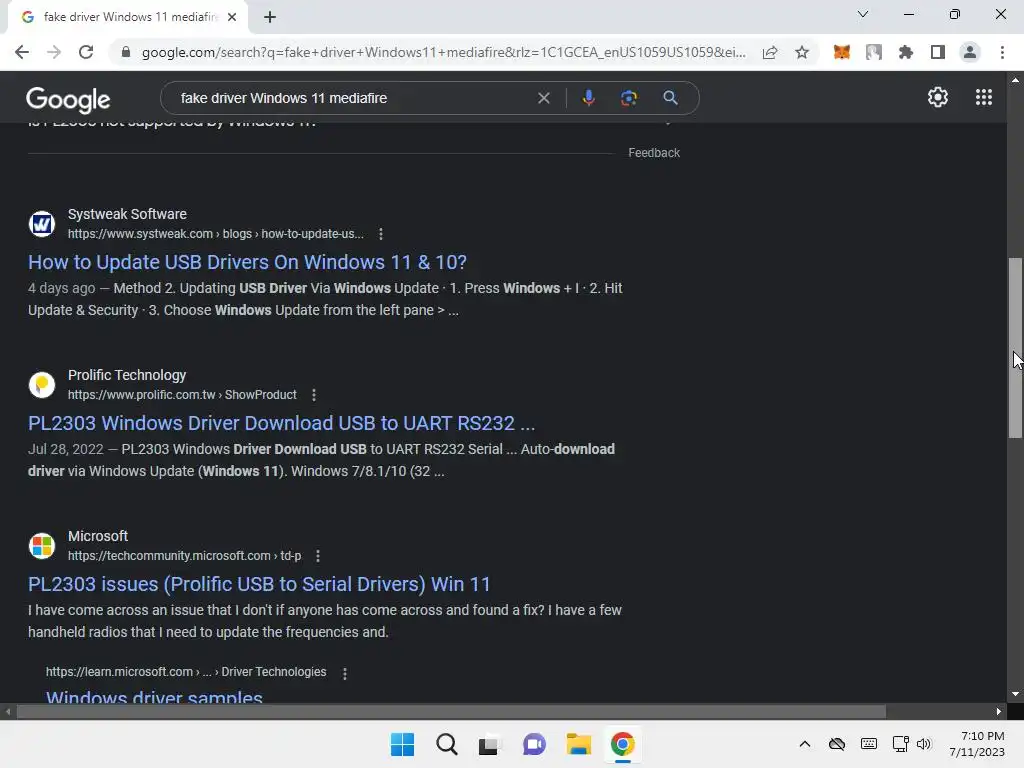Open more options for Prolific Technology result
Image resolution: width=1024 pixels, height=768 pixels.
coord(314,395)
